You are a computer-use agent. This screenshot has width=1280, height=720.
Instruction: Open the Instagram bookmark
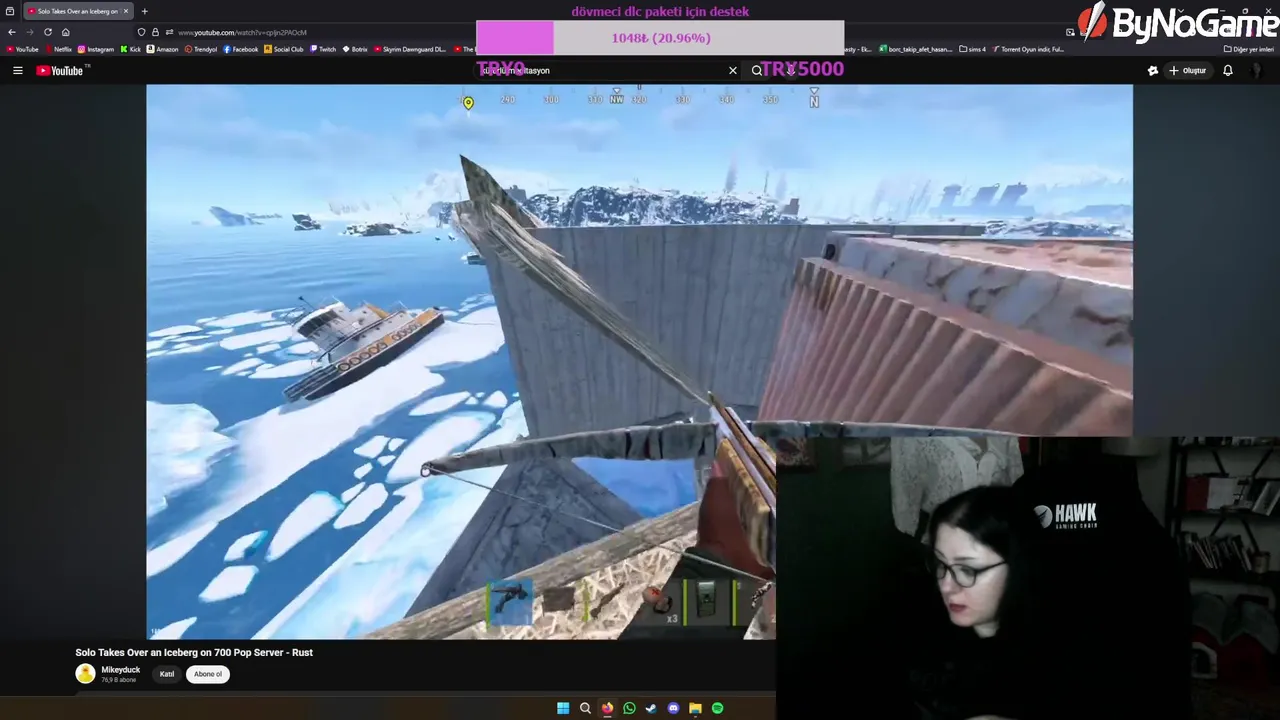(96, 49)
